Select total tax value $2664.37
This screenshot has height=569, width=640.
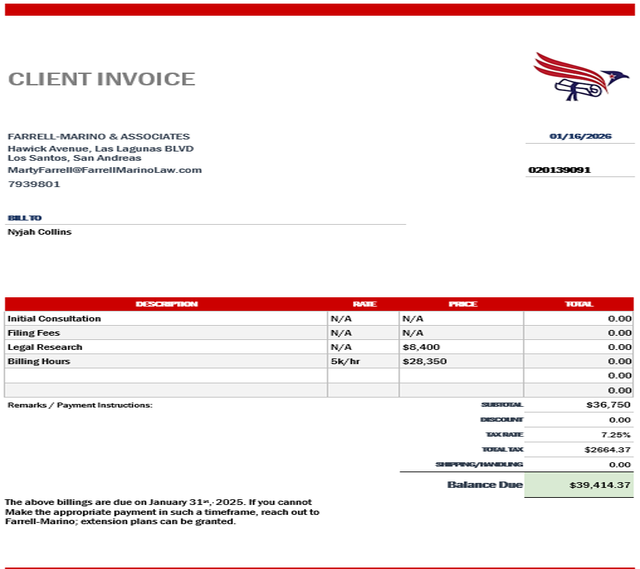pos(607,449)
